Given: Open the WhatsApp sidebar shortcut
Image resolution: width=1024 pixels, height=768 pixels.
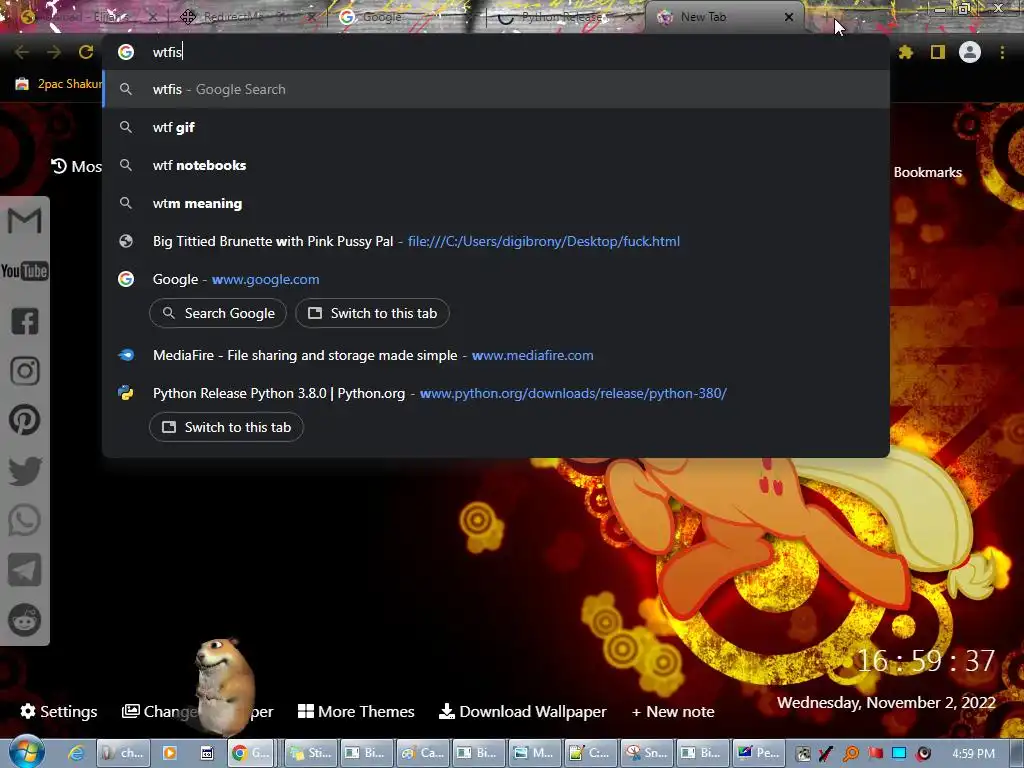Looking at the screenshot, I should click(24, 520).
